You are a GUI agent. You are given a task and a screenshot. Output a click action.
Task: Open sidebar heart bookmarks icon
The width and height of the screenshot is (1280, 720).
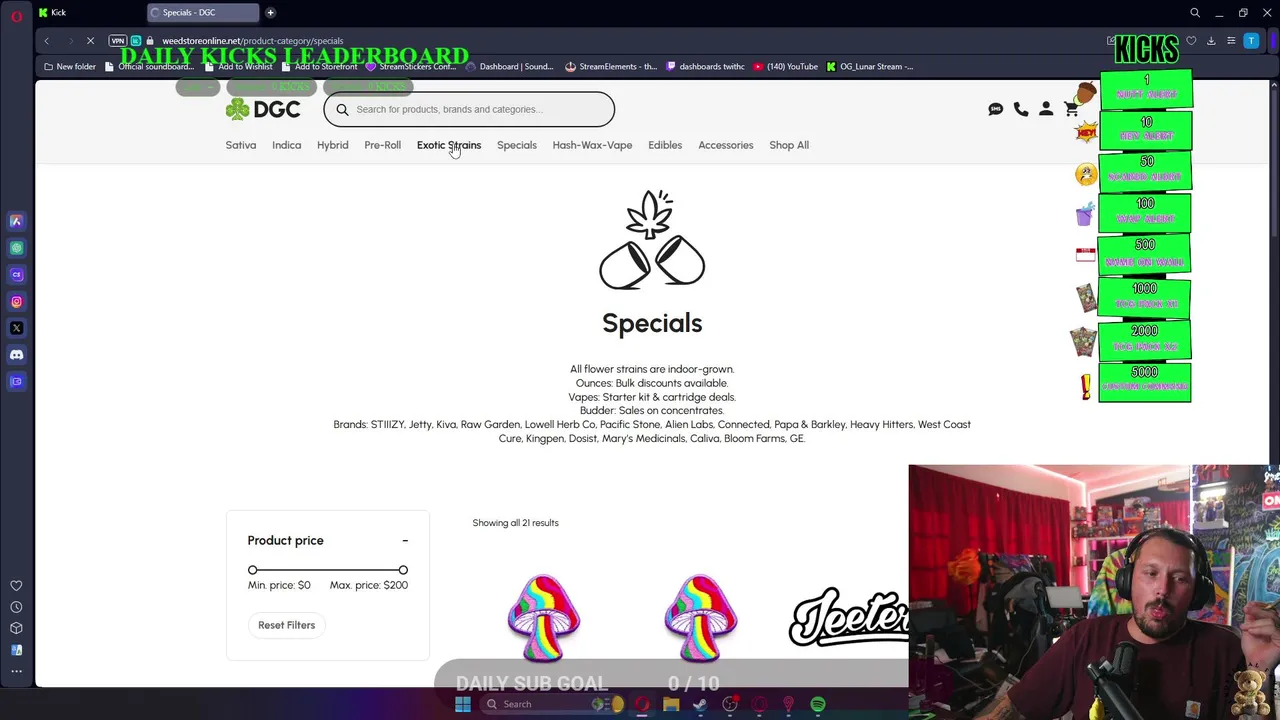tap(16, 586)
